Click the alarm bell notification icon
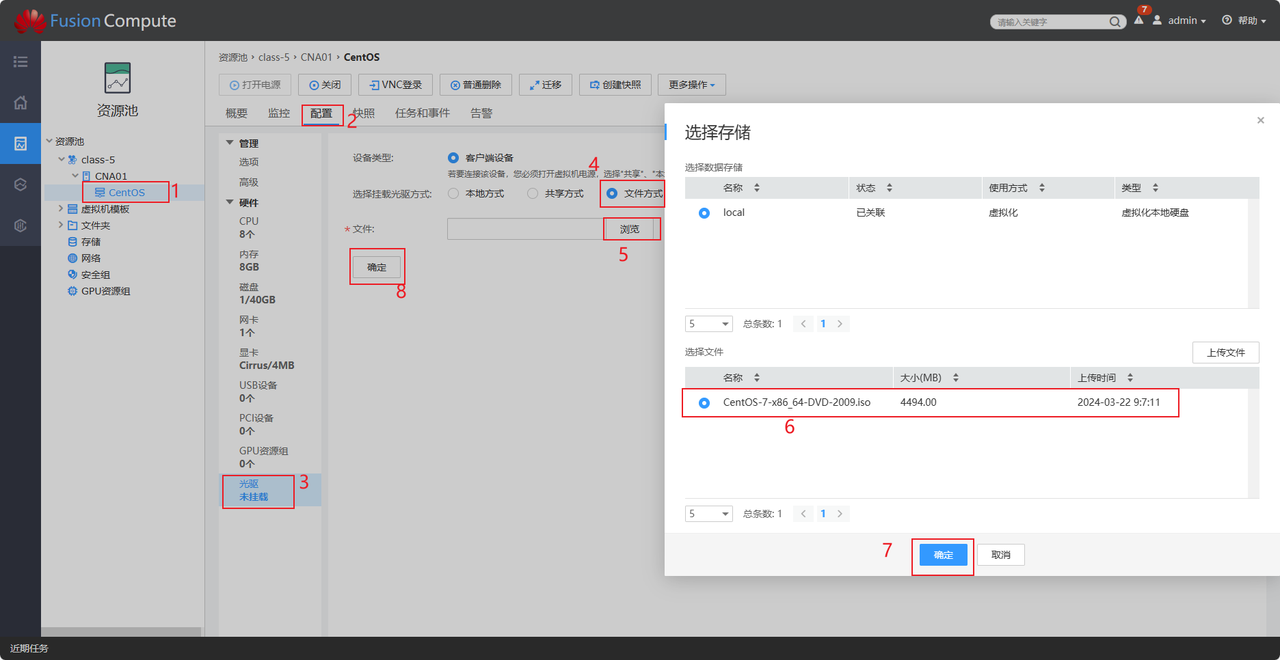The image size is (1280, 660). [x=1138, y=21]
